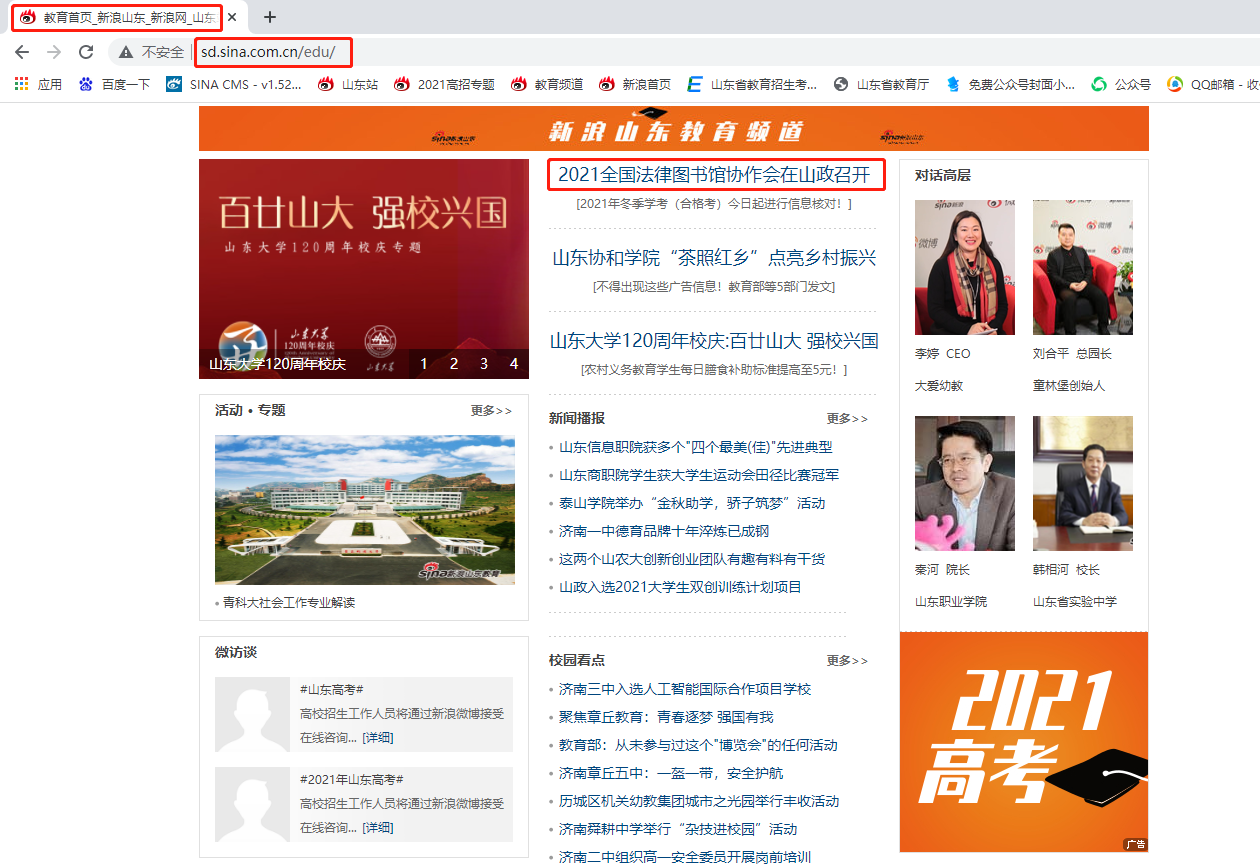1260x868 pixels.
Task: Expand 更多 in 校园看点 section
Action: pos(847,661)
